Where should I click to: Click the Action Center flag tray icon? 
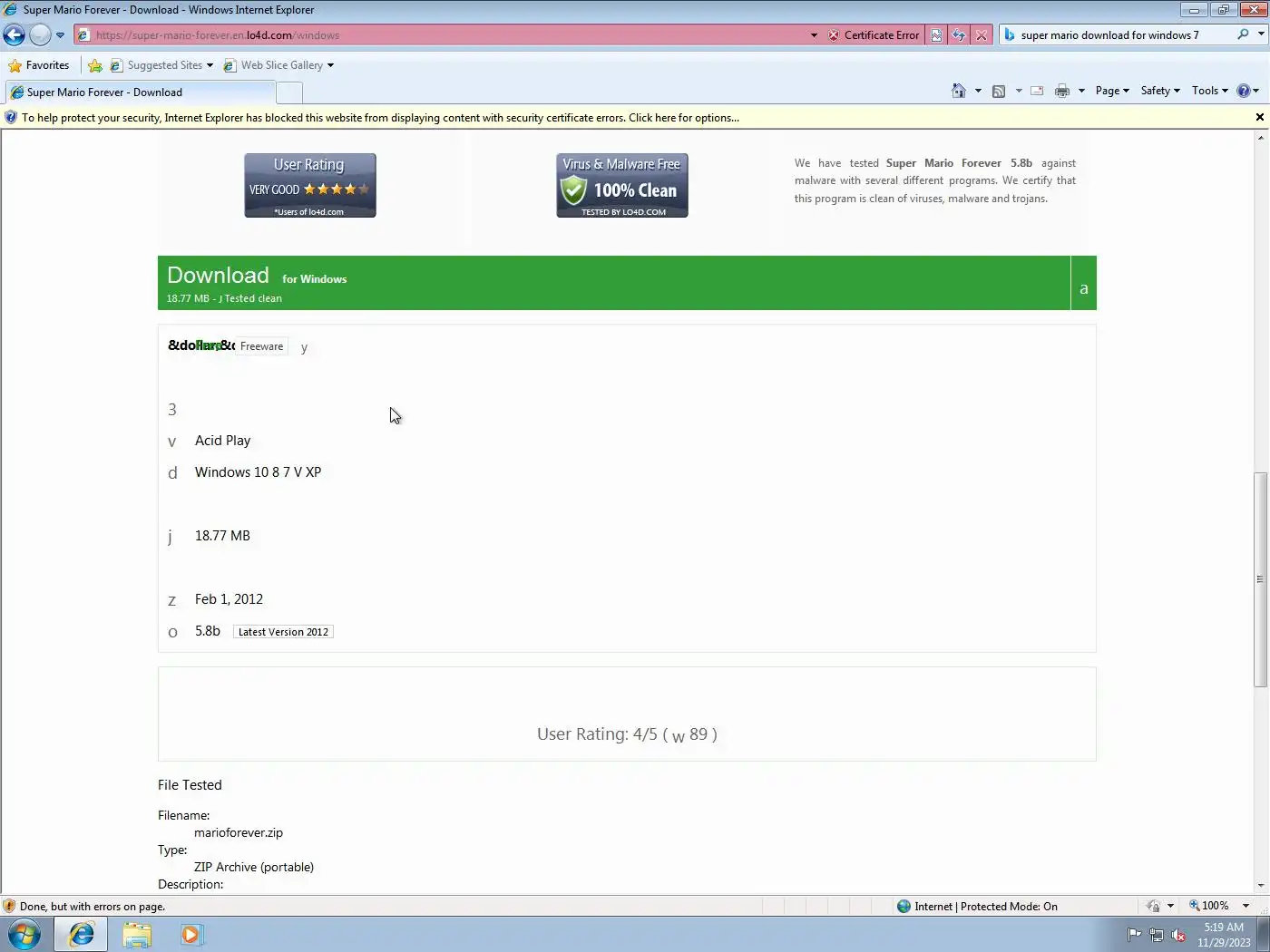(1134, 935)
